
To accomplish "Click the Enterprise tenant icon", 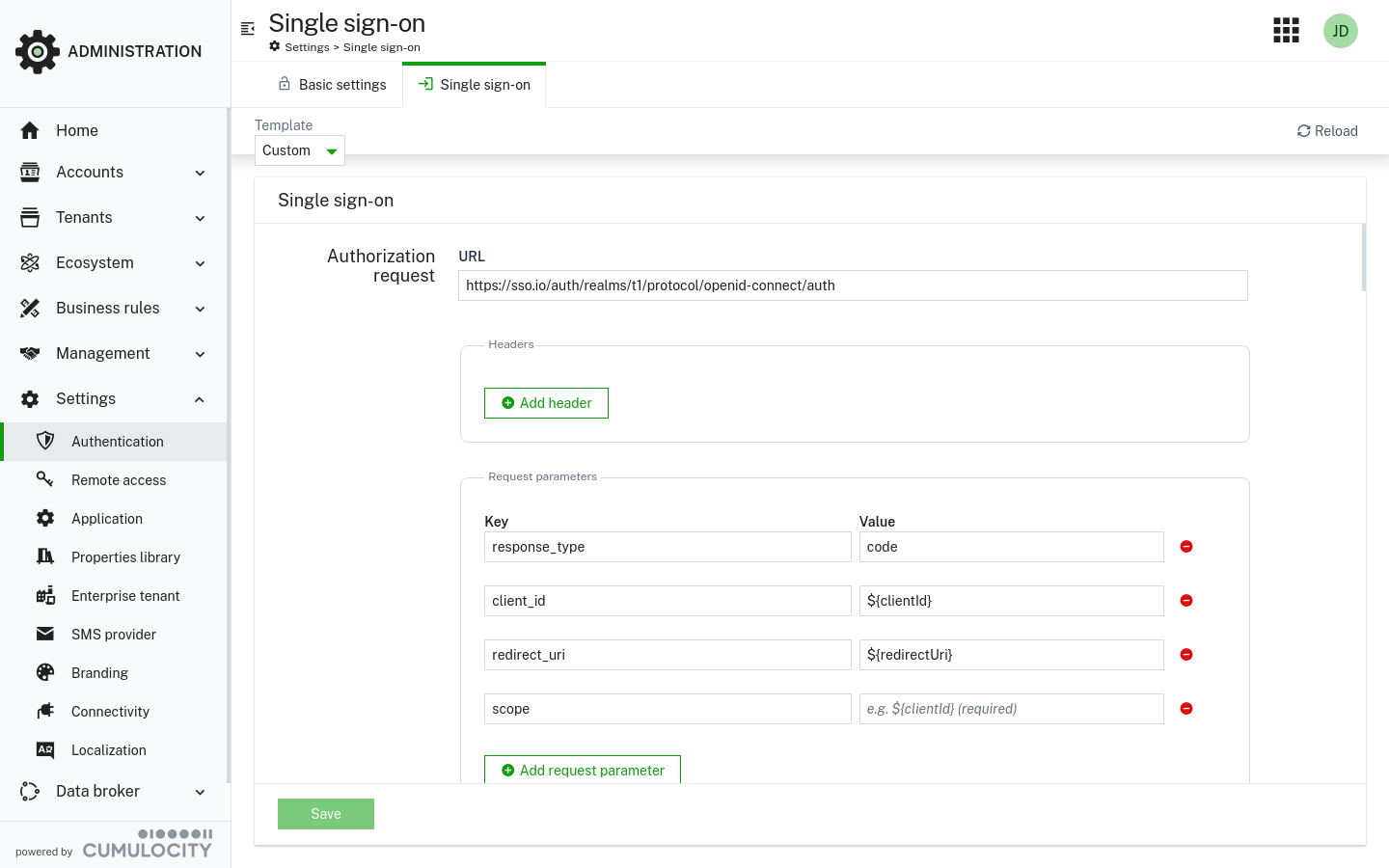I will (x=45, y=595).
